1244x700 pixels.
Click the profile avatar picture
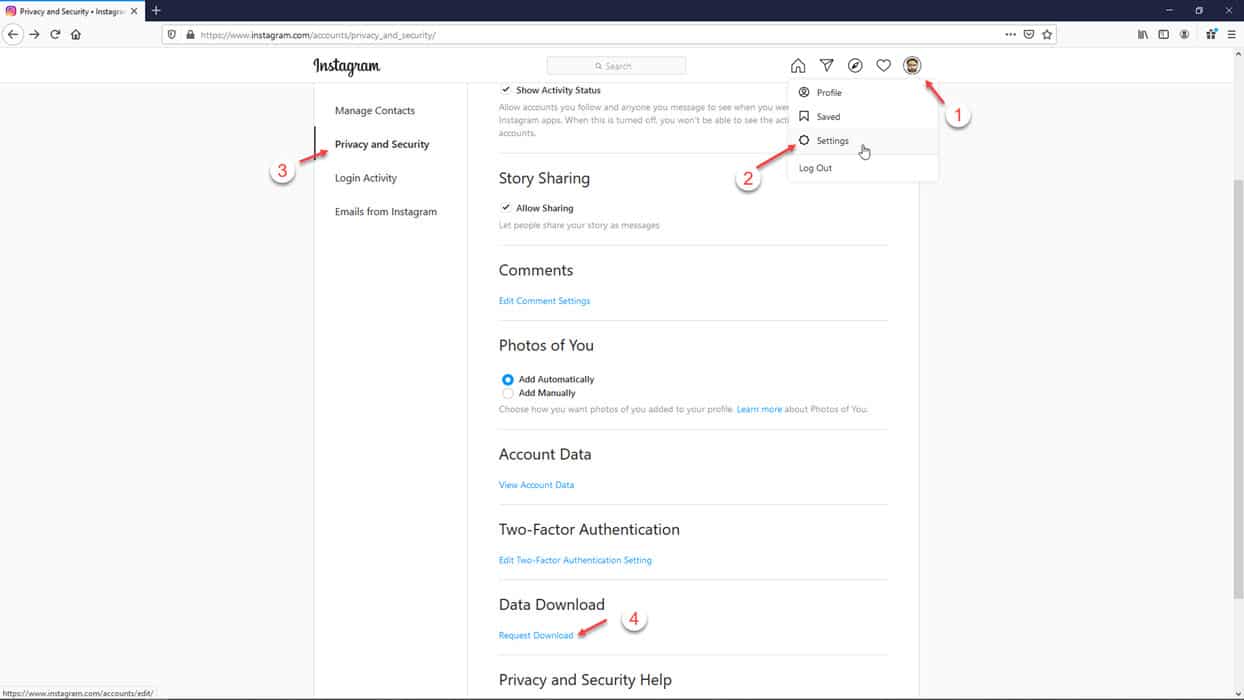pos(912,66)
